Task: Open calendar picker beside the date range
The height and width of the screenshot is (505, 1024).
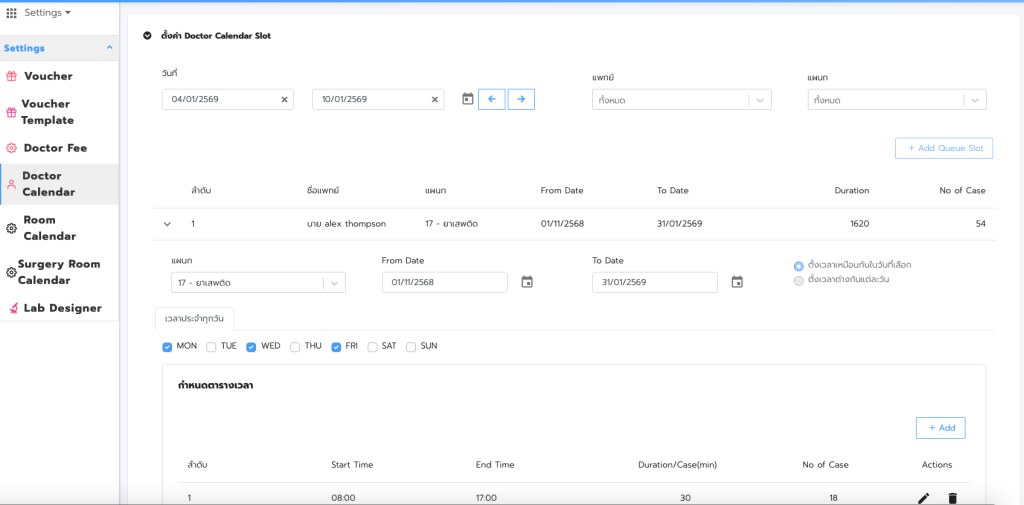Action: [467, 99]
